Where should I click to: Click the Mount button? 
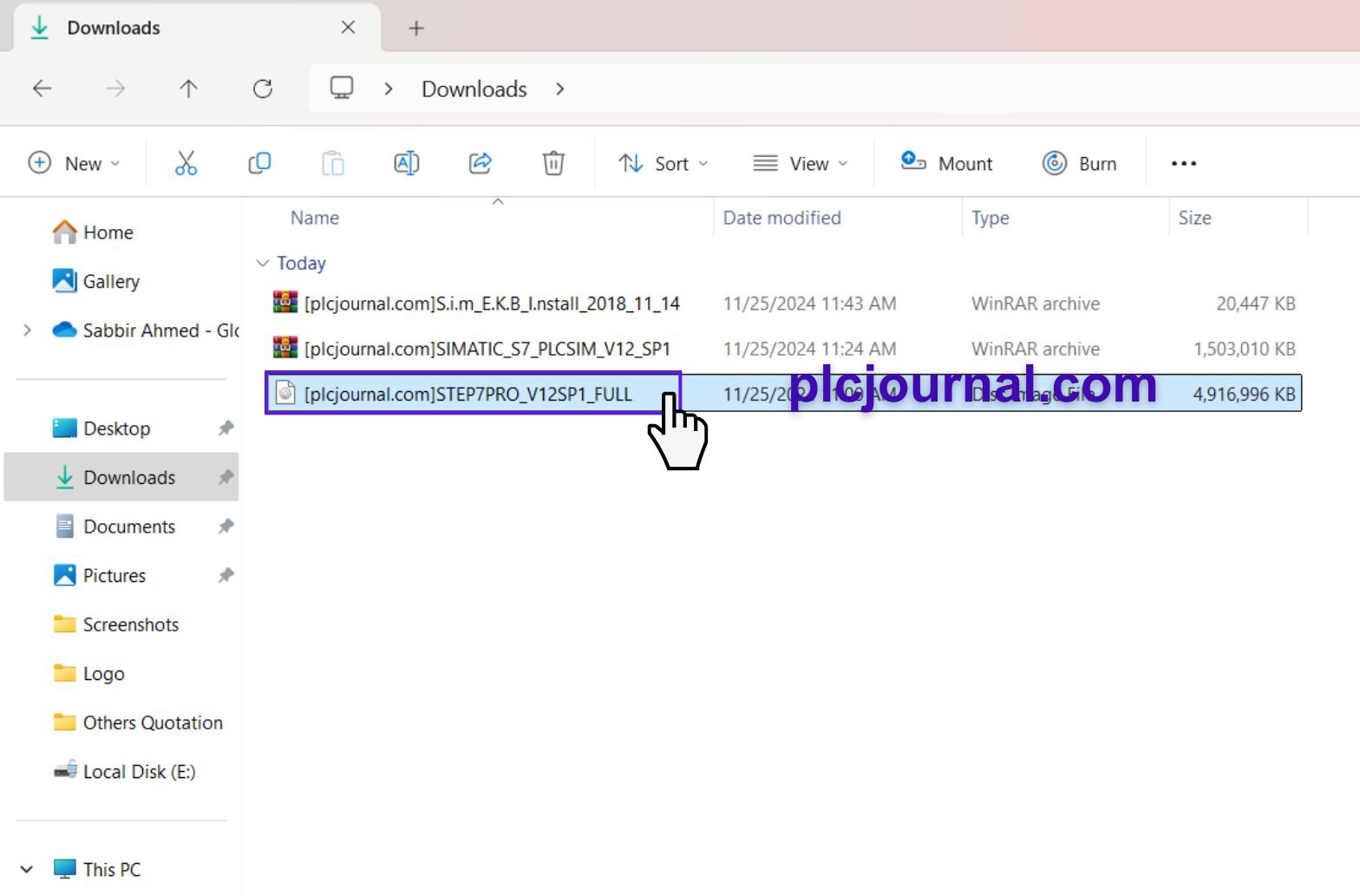click(946, 163)
